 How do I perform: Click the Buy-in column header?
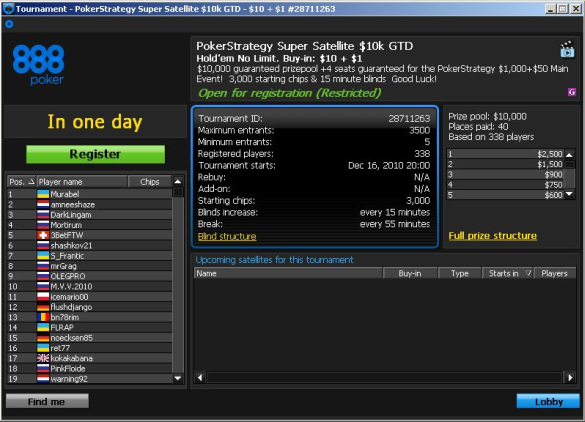tap(410, 273)
